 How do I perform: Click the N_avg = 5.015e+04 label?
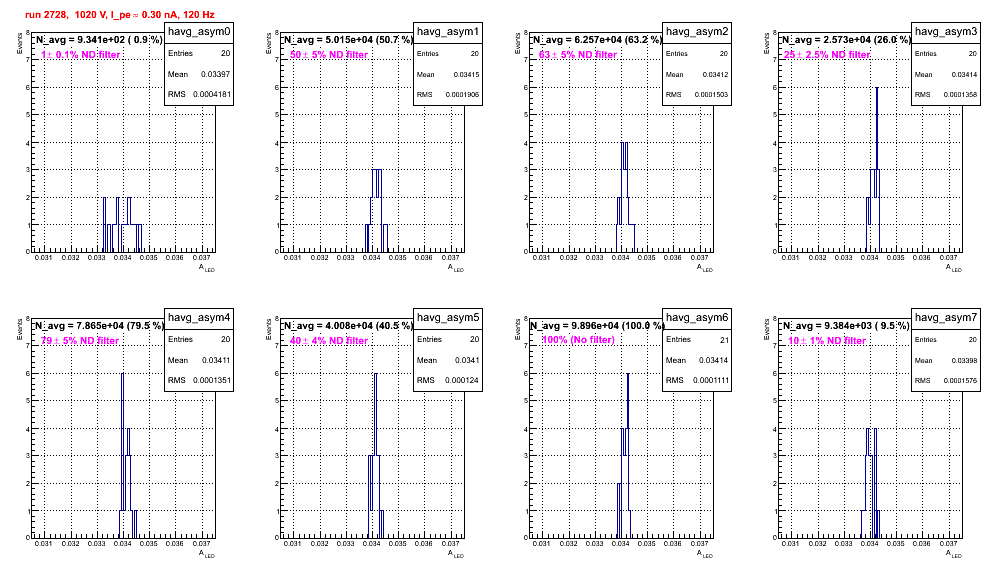[x=348, y=40]
